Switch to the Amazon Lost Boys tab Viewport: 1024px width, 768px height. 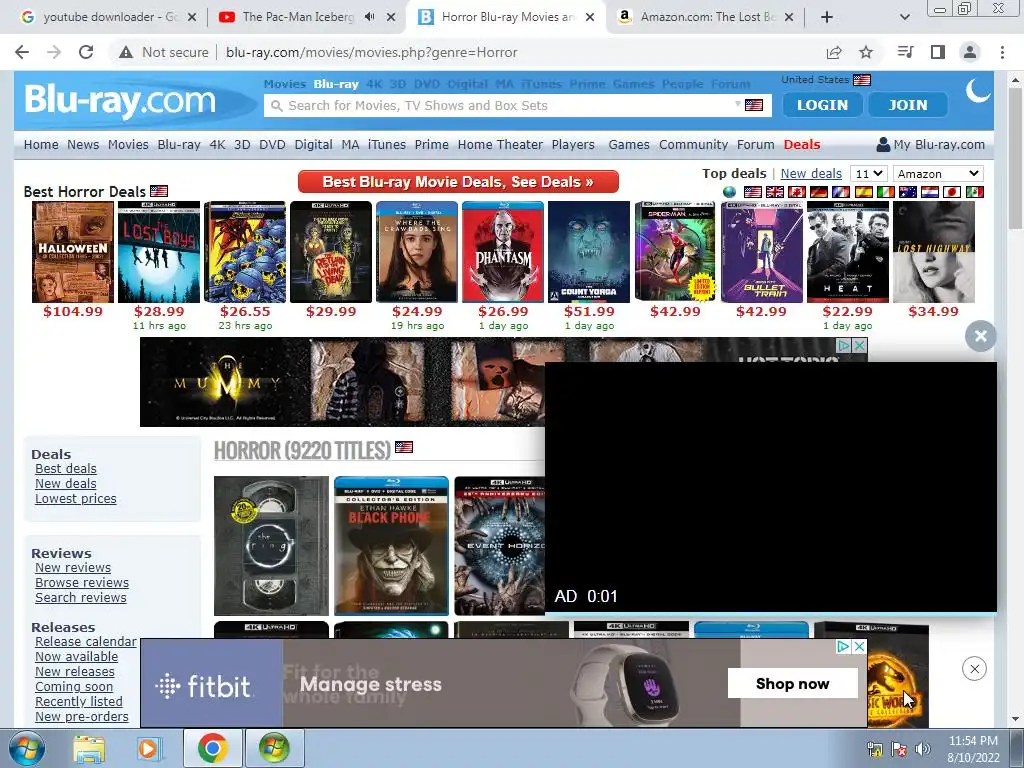(x=705, y=17)
